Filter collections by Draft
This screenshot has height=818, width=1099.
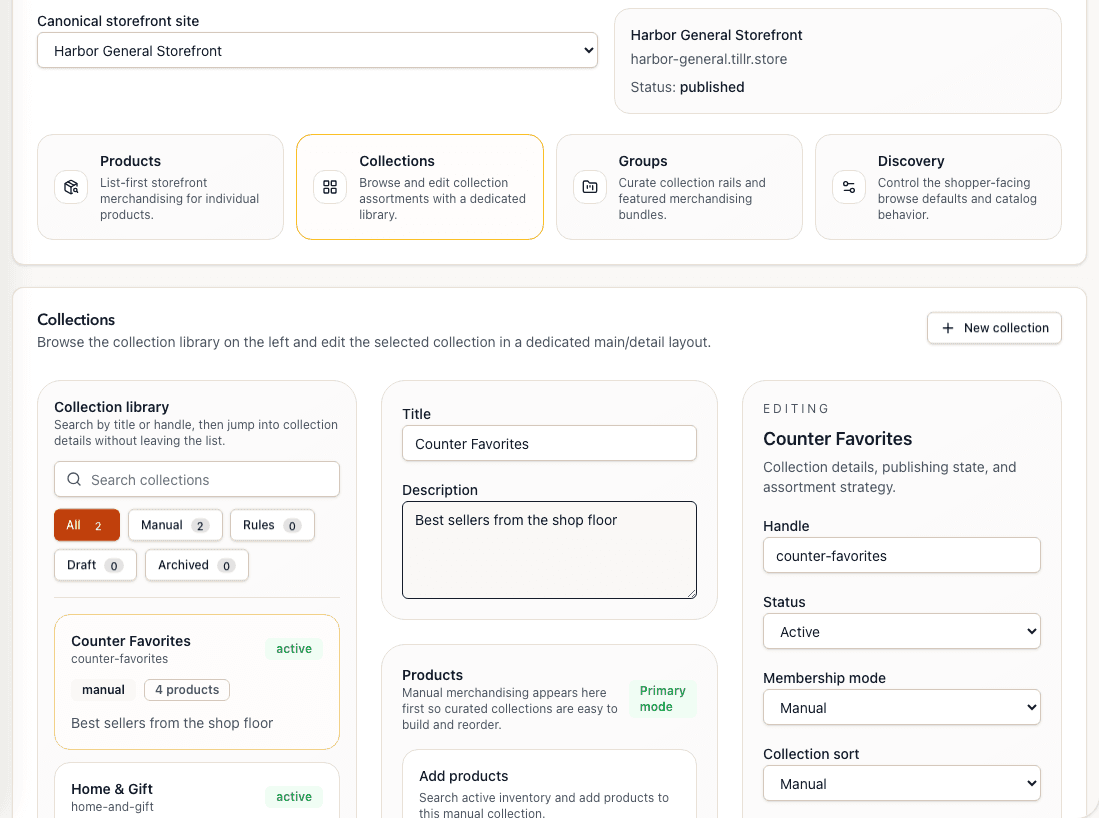click(95, 565)
